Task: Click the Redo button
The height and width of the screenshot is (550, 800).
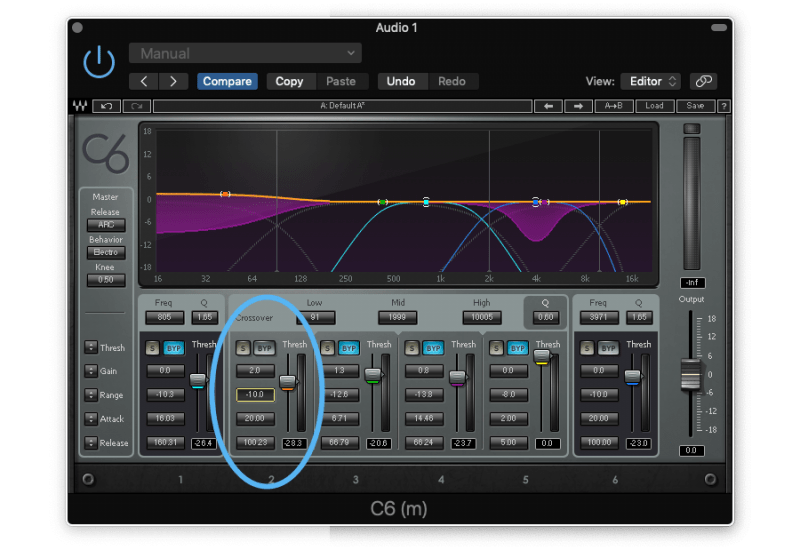Action: pos(452,82)
